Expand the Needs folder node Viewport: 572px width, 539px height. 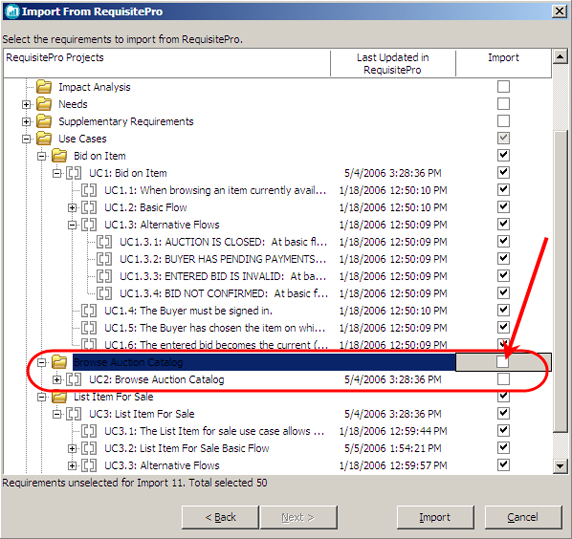[x=26, y=104]
